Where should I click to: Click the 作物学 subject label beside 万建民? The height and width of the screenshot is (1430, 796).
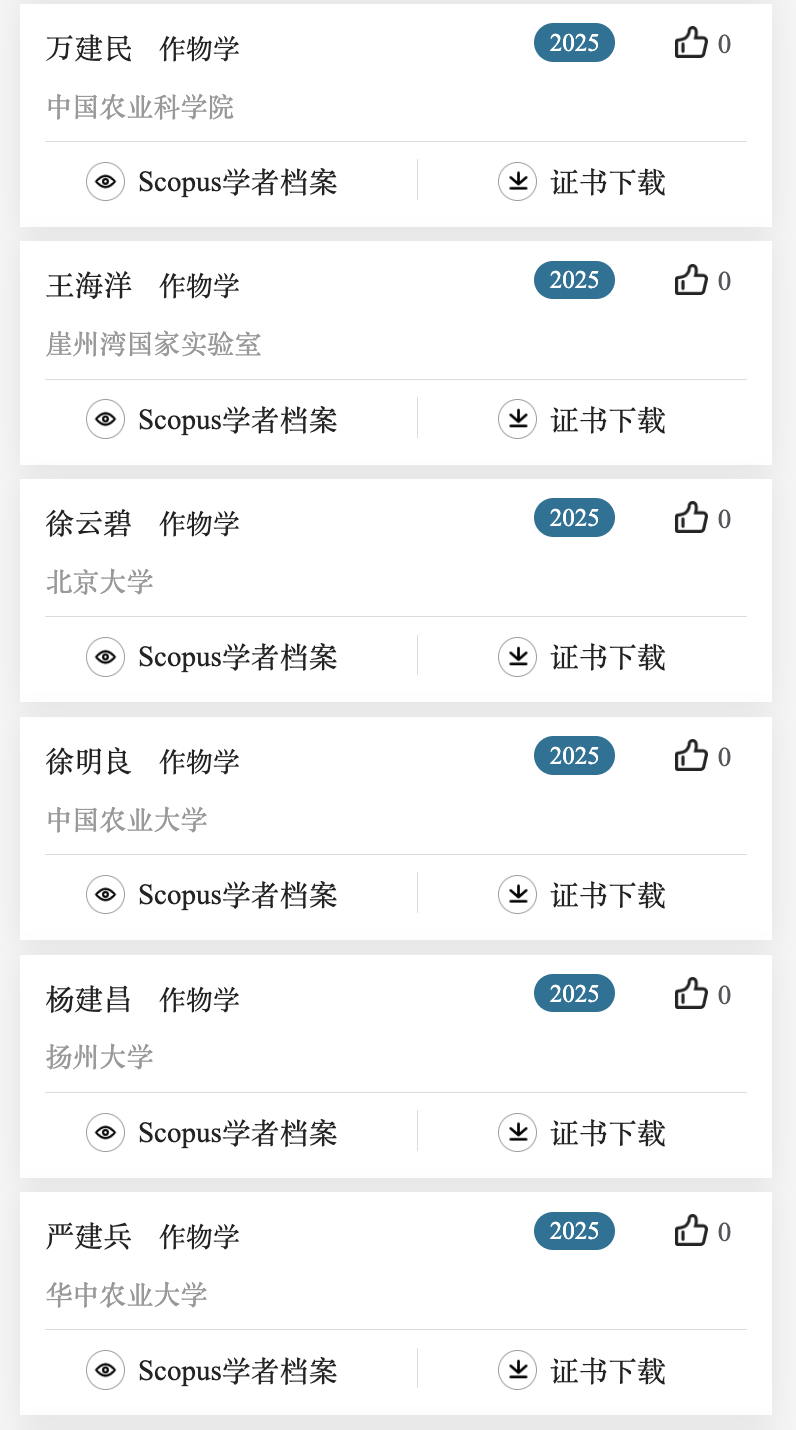point(199,48)
